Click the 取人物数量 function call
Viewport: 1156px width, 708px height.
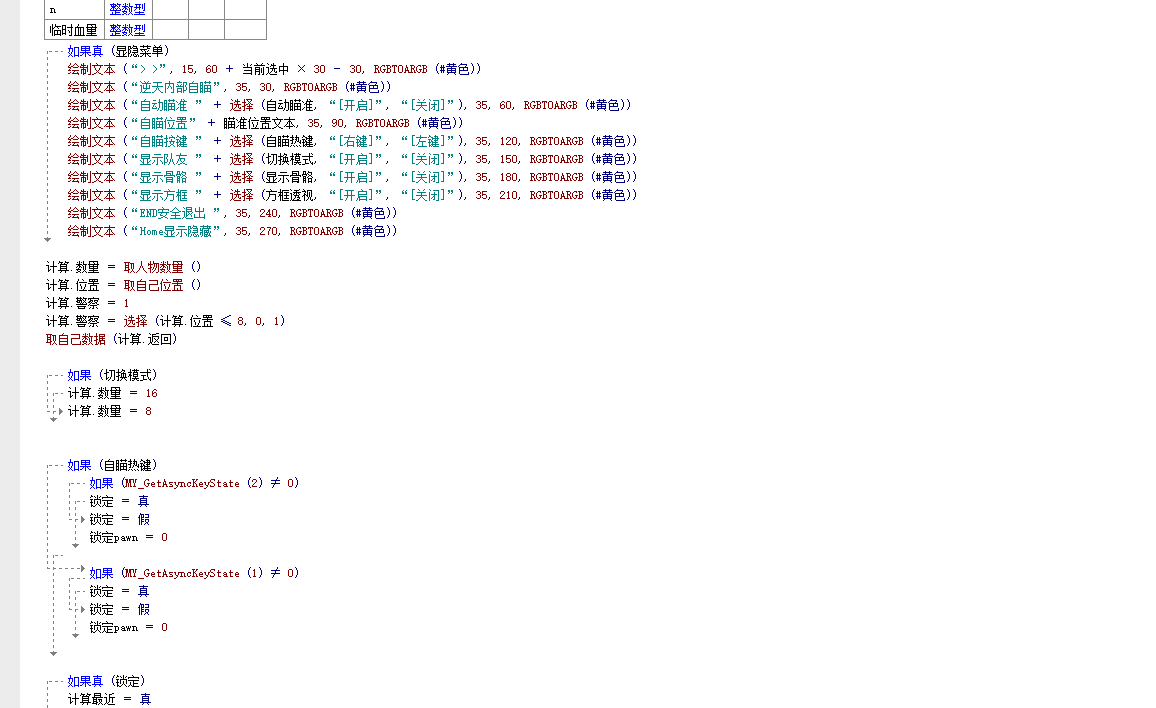[154, 267]
